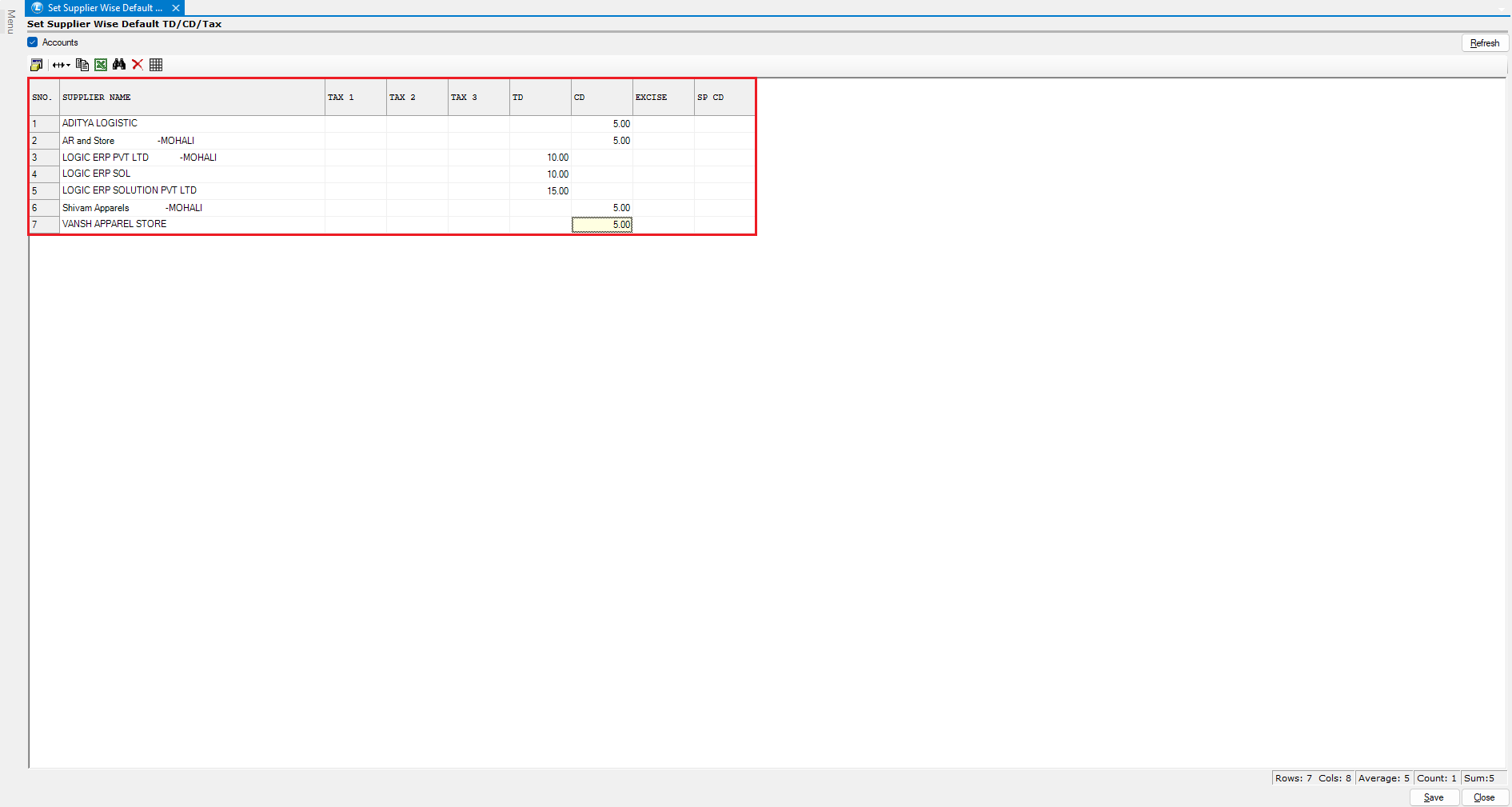The image size is (1512, 807).
Task: Click the copy documents toolbar icon
Action: [82, 65]
